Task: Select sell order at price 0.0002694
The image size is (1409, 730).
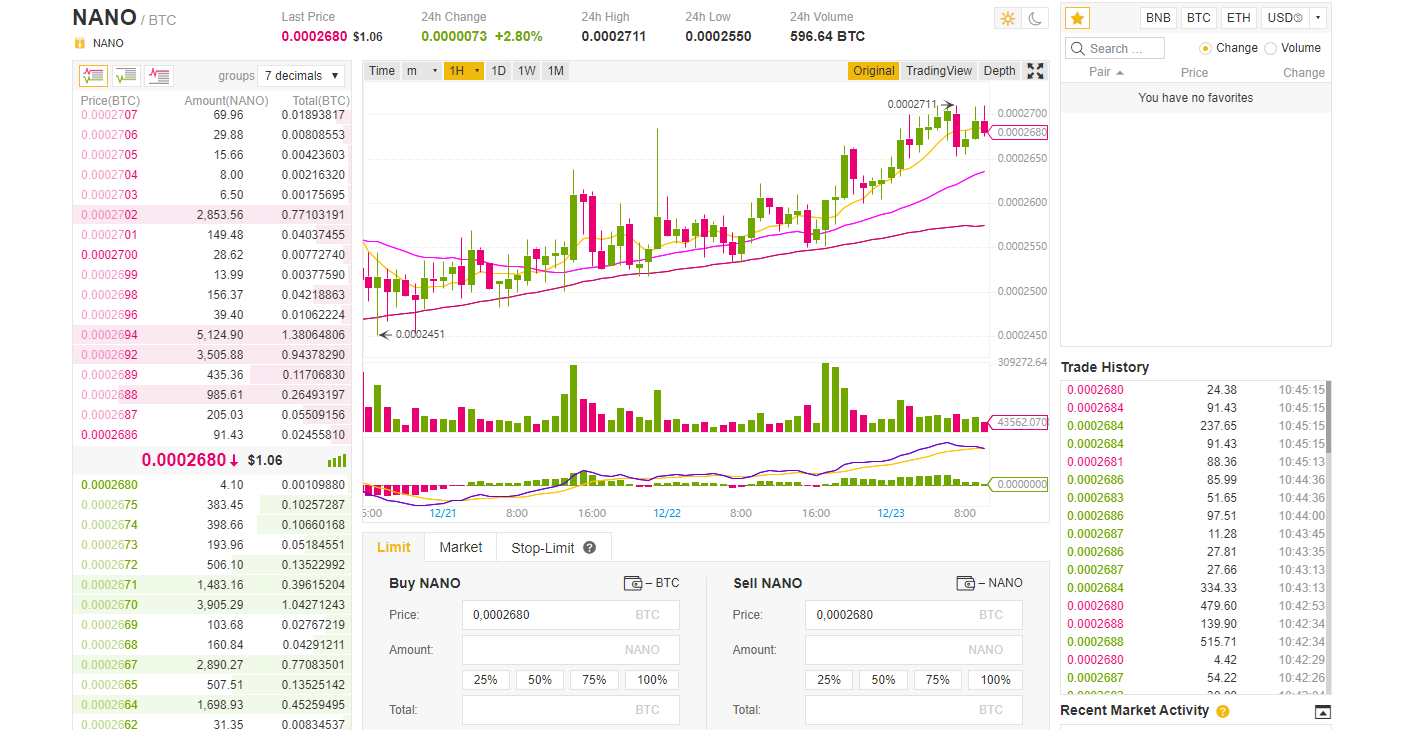Action: pyautogui.click(x=212, y=335)
